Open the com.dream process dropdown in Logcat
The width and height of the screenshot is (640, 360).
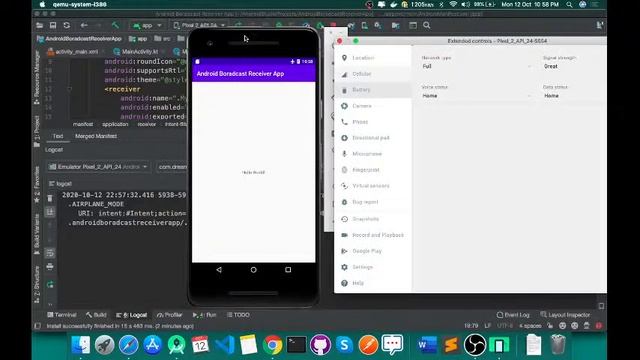click(172, 167)
